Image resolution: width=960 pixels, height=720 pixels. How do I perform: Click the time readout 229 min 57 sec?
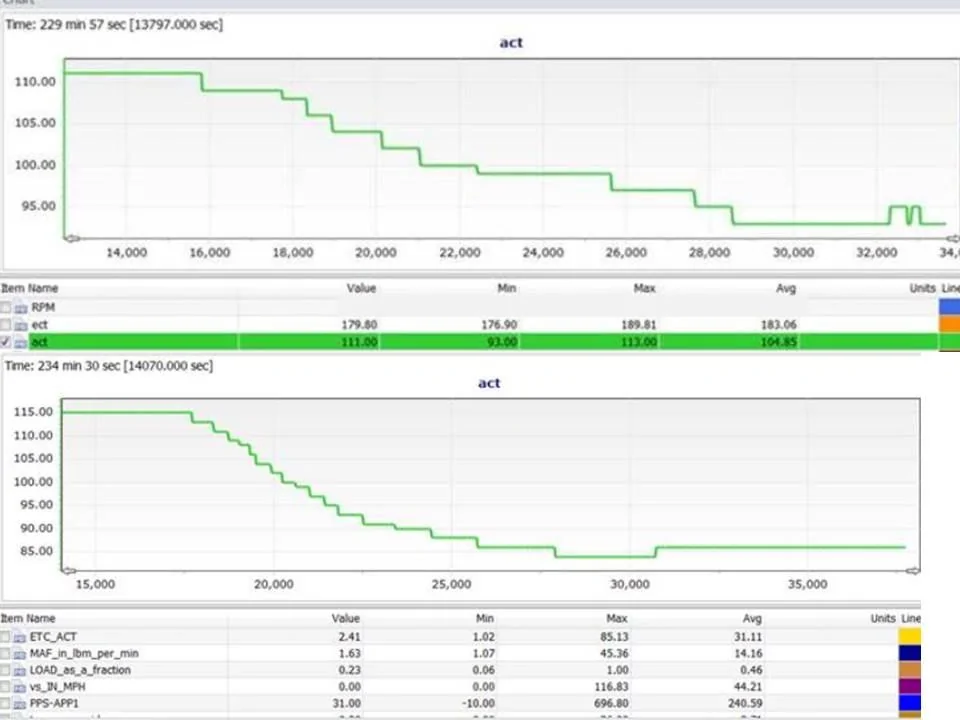point(114,25)
